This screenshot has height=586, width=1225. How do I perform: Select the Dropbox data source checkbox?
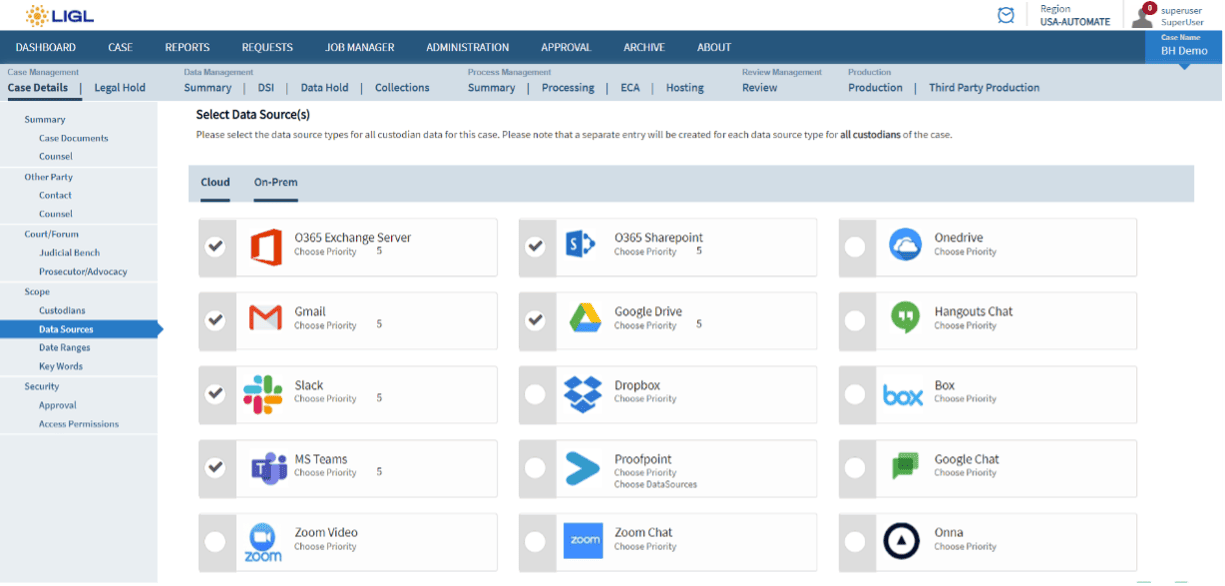535,394
